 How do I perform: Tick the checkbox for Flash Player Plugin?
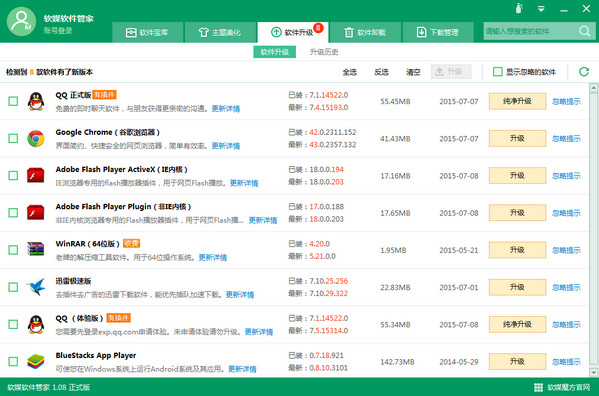tap(13, 212)
